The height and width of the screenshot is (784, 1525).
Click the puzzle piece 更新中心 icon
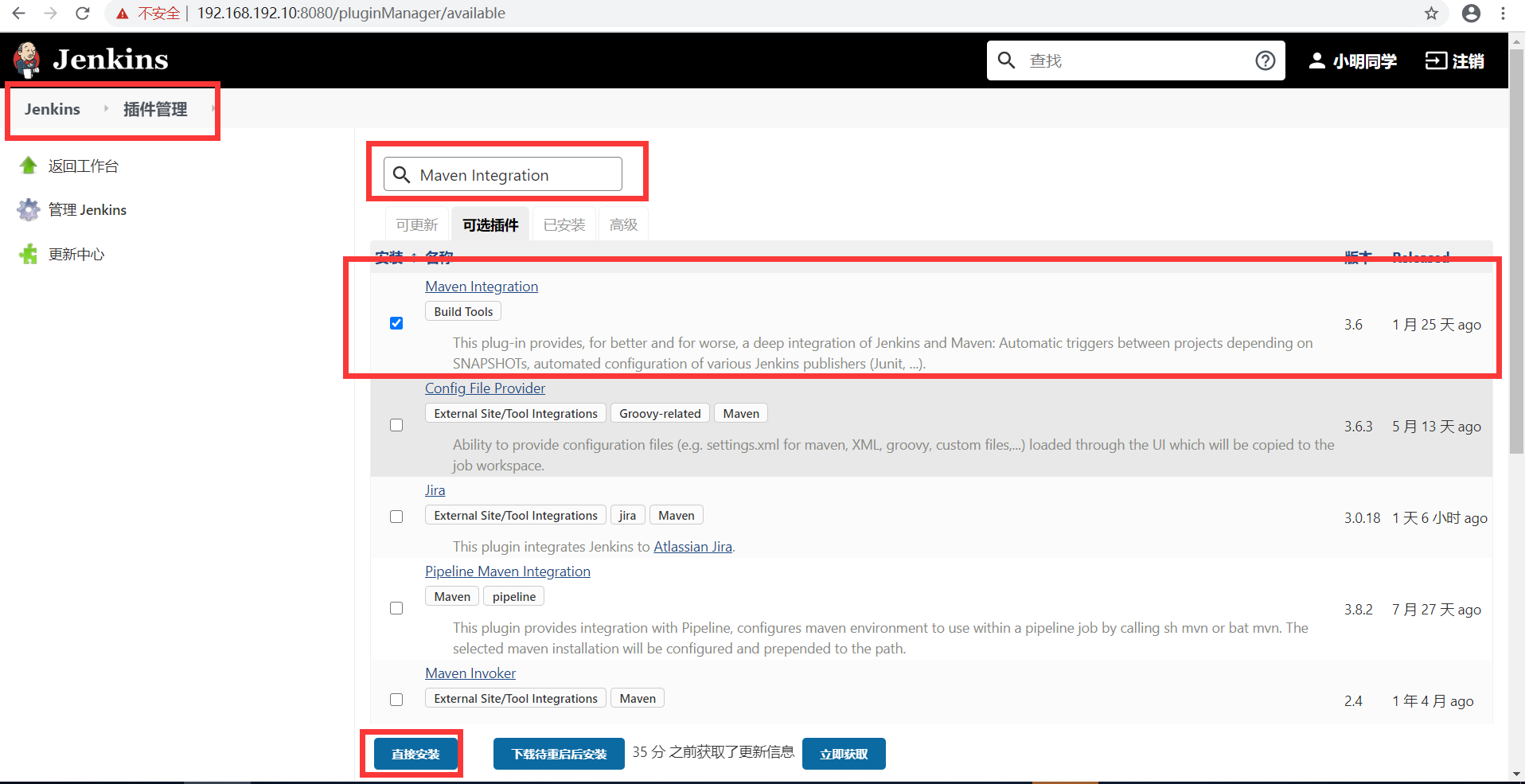pos(29,254)
